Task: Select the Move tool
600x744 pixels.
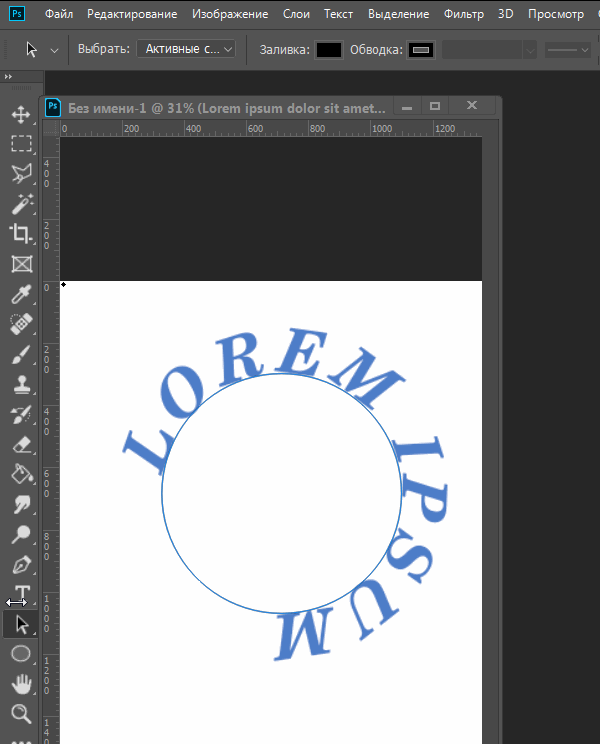Action: tap(21, 115)
